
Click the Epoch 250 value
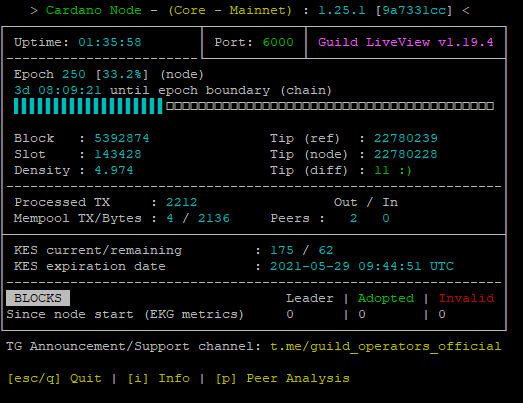click(x=74, y=74)
